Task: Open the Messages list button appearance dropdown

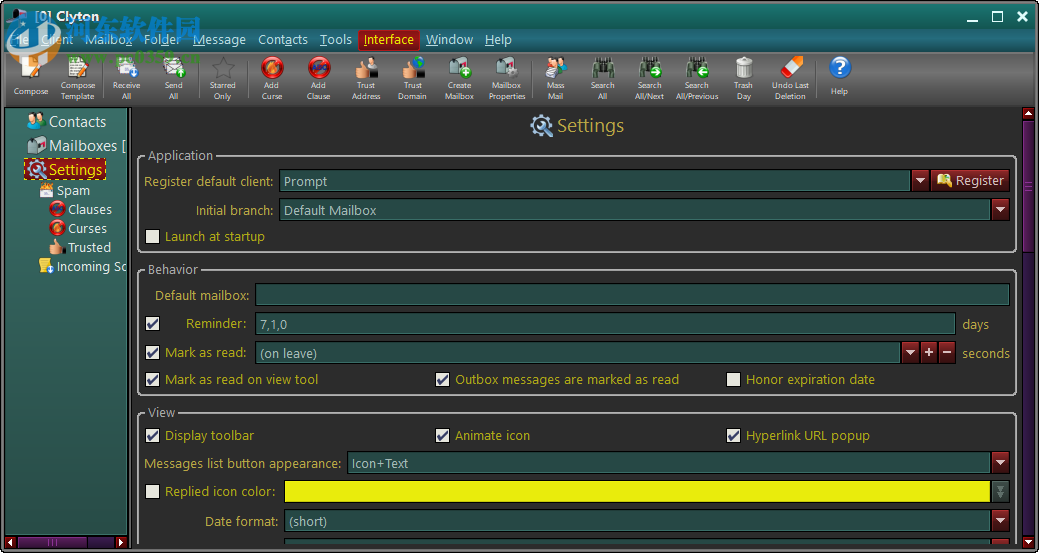Action: (x=1000, y=463)
